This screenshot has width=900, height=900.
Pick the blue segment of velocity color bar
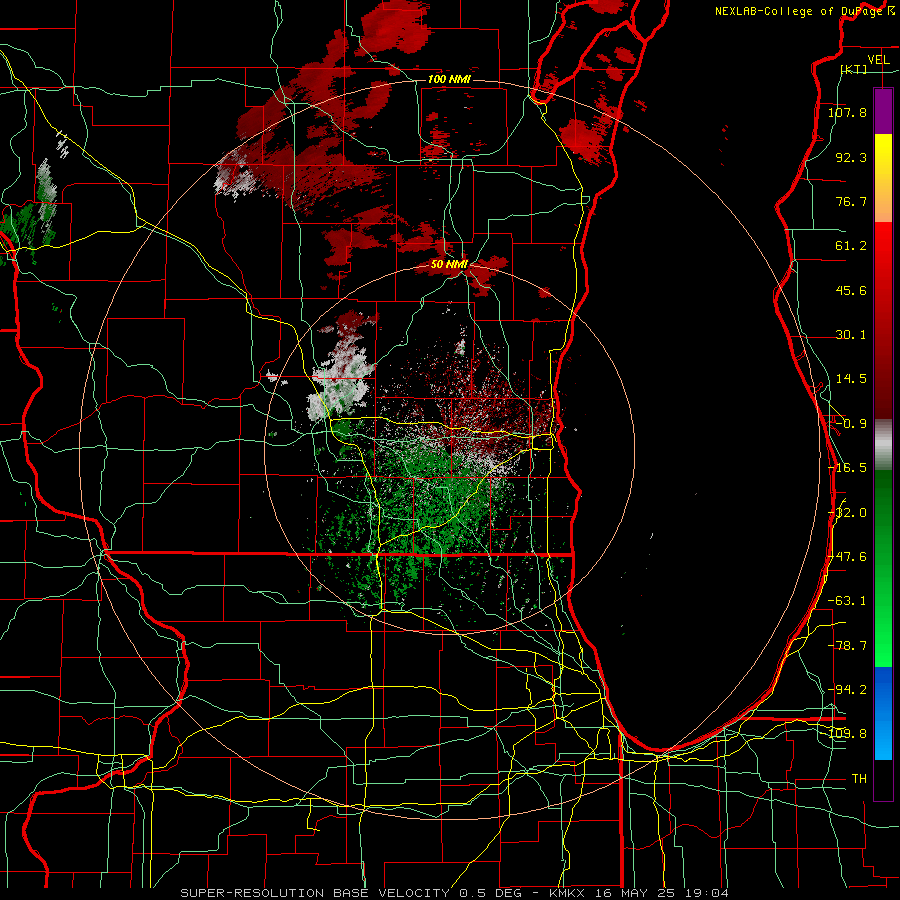click(883, 713)
